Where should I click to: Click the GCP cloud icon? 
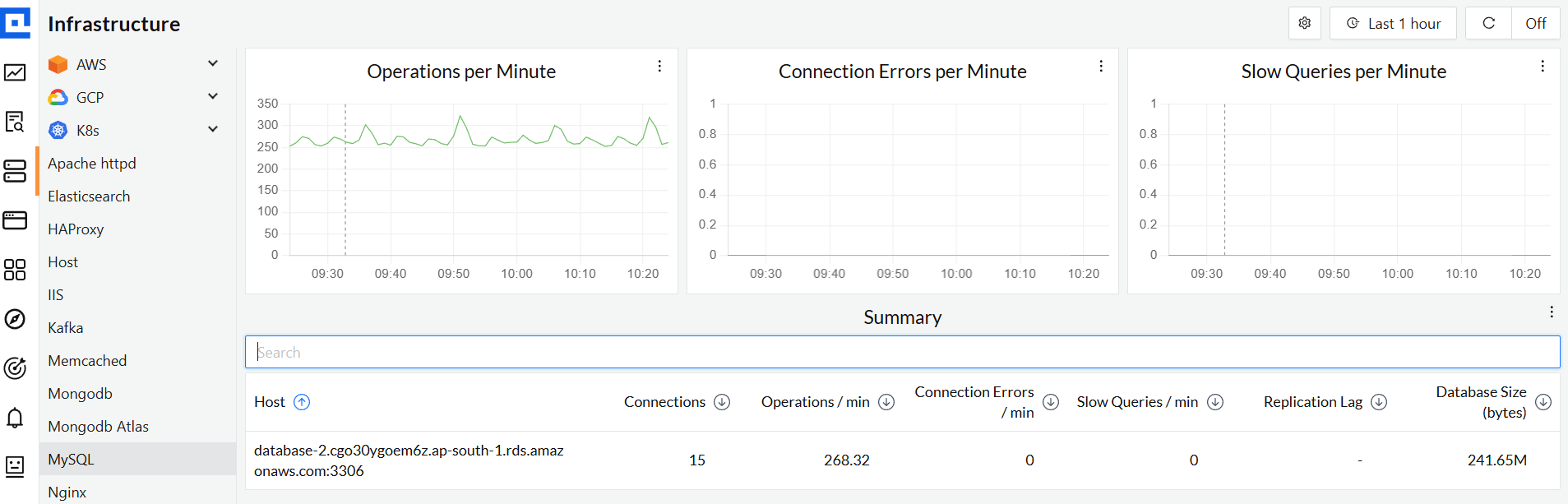[x=58, y=97]
